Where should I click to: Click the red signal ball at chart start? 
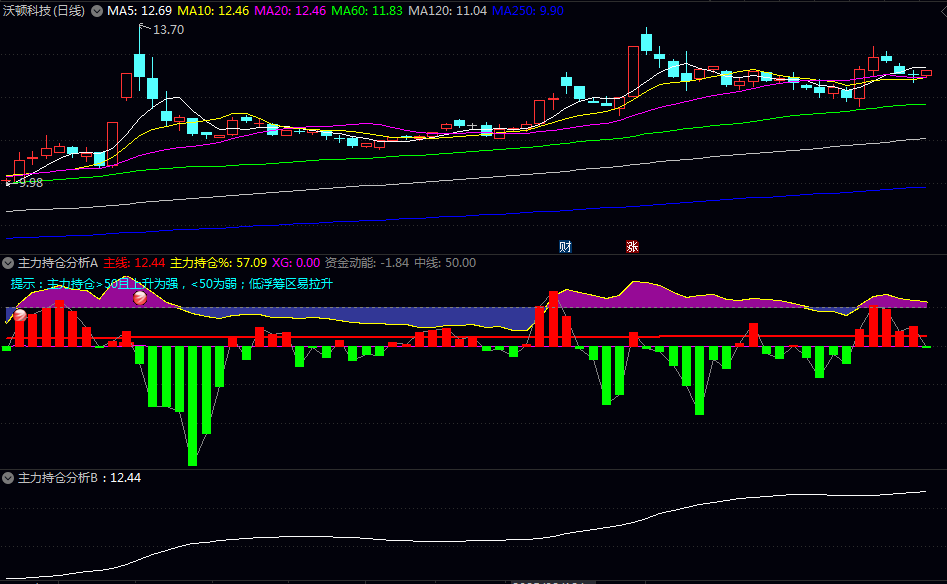[20, 315]
